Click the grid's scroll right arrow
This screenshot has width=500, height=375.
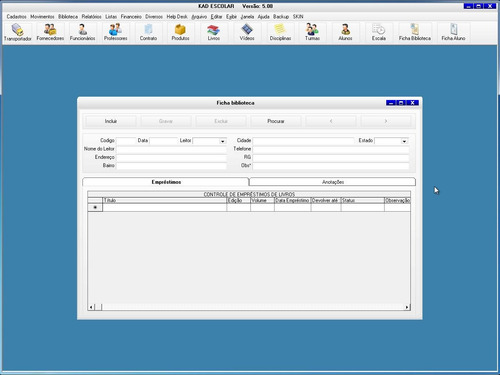click(x=407, y=307)
